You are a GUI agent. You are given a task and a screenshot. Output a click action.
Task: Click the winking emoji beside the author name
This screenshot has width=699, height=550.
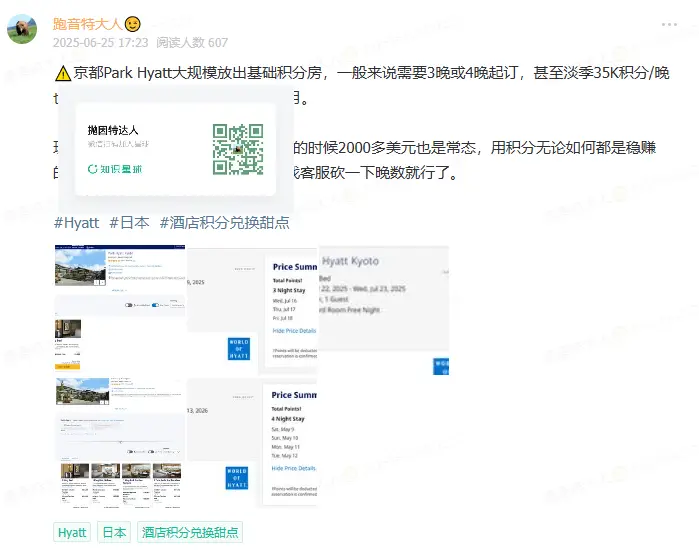132,24
